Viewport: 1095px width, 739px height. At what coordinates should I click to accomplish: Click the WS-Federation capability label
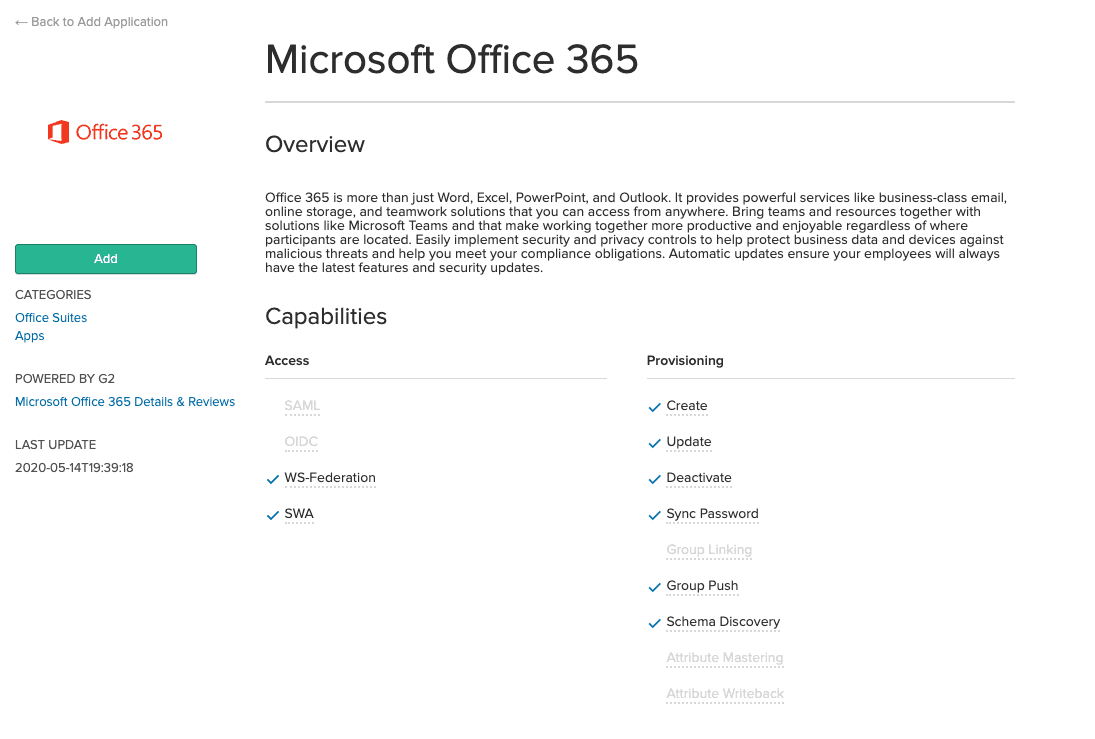[x=330, y=478]
